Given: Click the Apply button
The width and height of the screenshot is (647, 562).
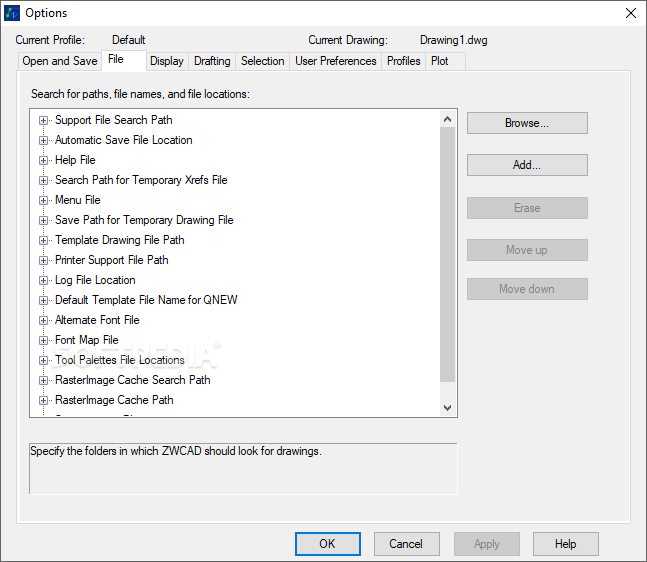Looking at the screenshot, I should coord(486,544).
